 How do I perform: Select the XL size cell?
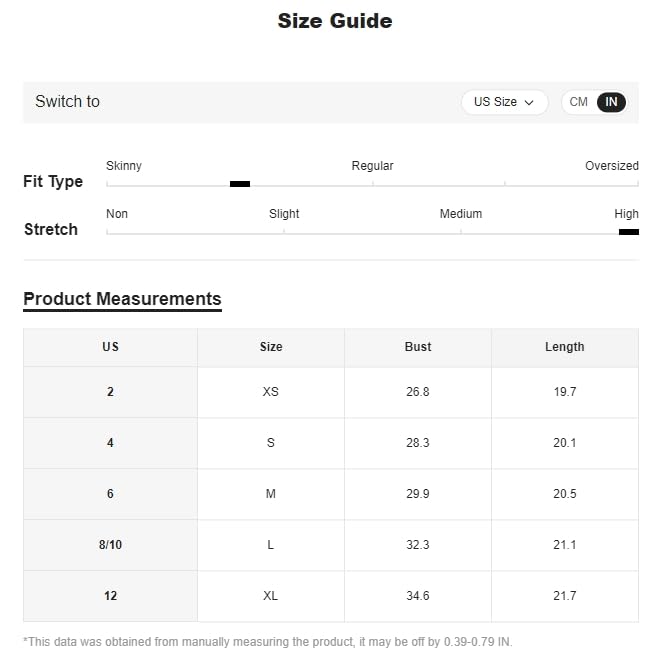(x=271, y=596)
